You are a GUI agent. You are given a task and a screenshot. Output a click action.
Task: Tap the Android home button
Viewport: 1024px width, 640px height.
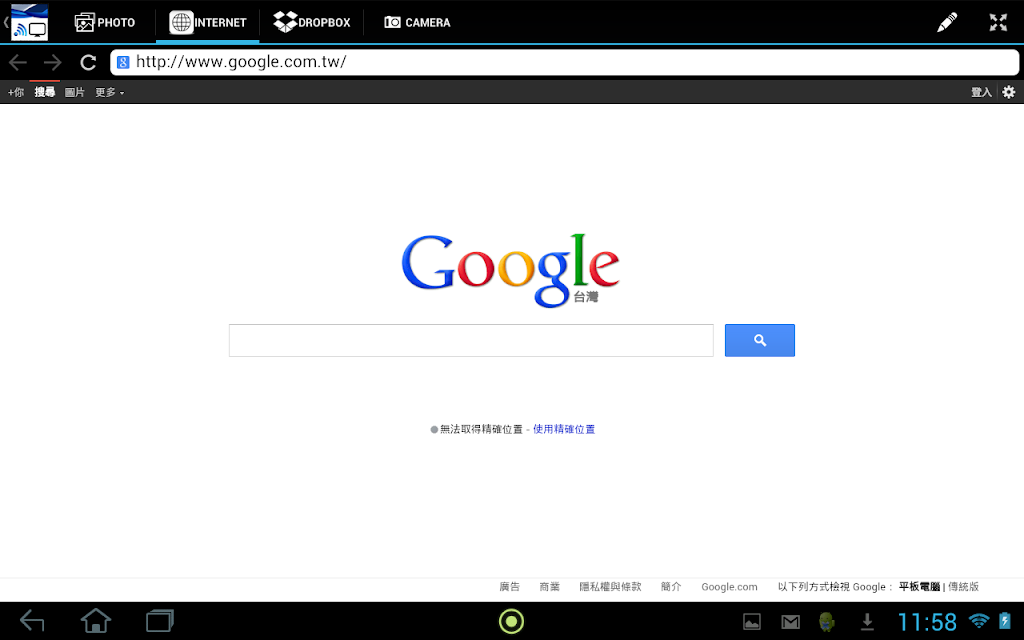coord(95,620)
